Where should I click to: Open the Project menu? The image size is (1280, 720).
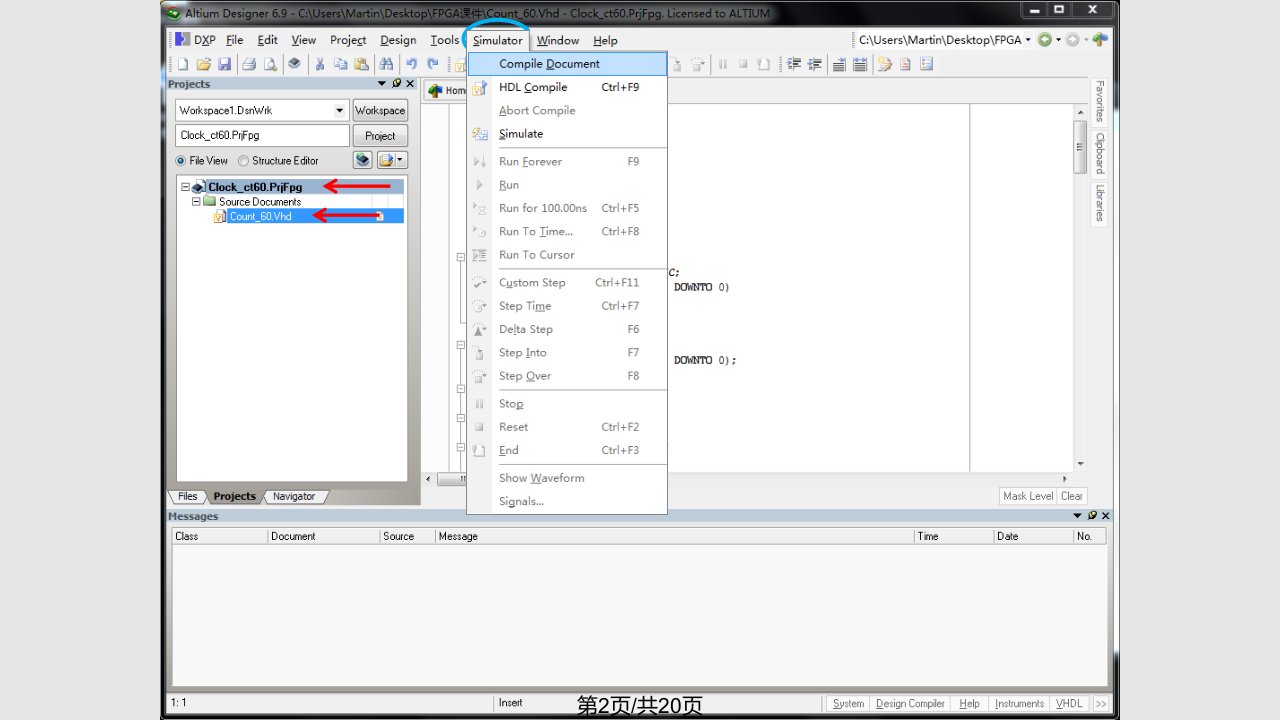(x=348, y=40)
